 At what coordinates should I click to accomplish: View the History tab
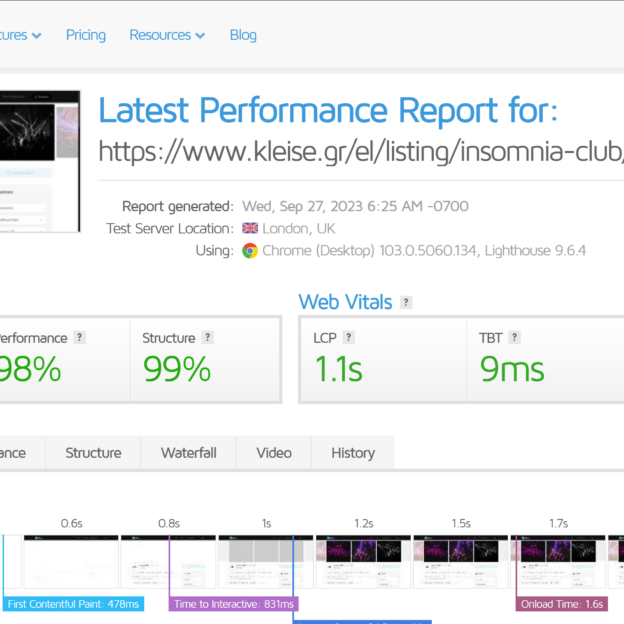(353, 453)
